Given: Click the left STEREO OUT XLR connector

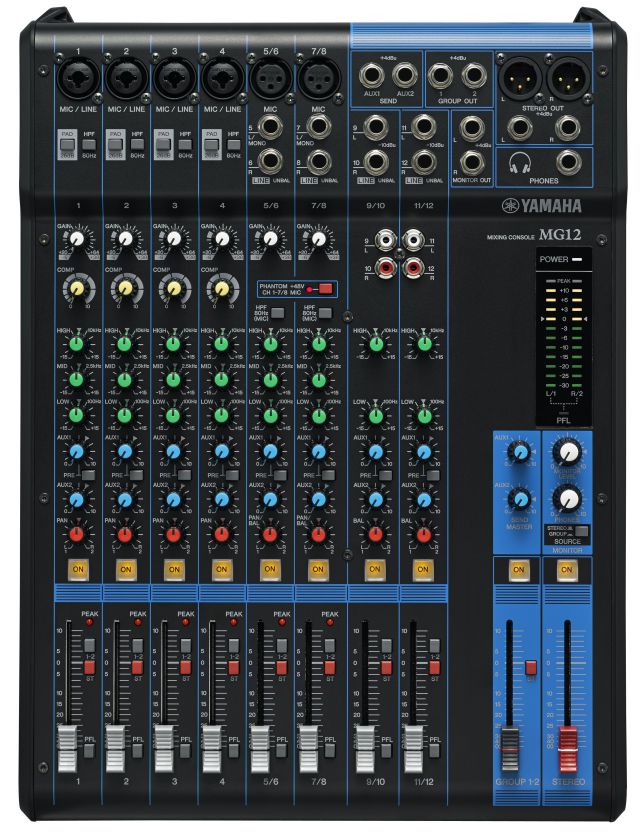Looking at the screenshot, I should (522, 76).
